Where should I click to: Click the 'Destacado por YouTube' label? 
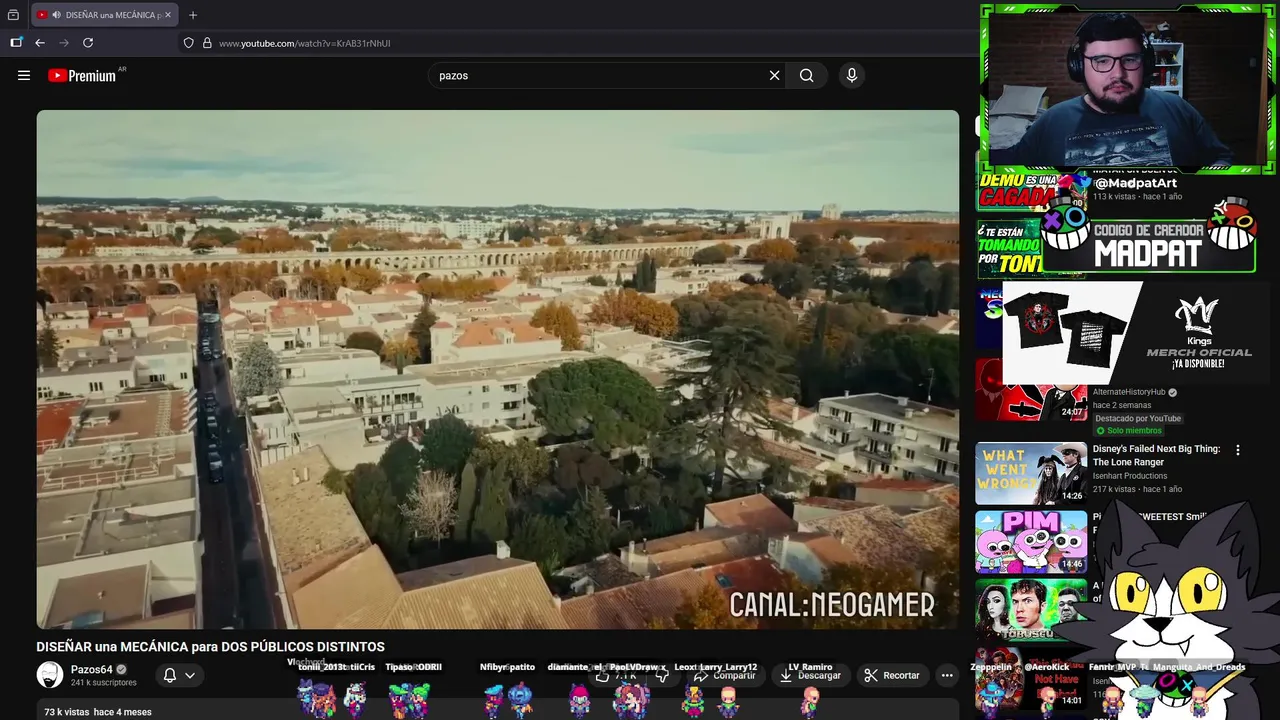1138,418
